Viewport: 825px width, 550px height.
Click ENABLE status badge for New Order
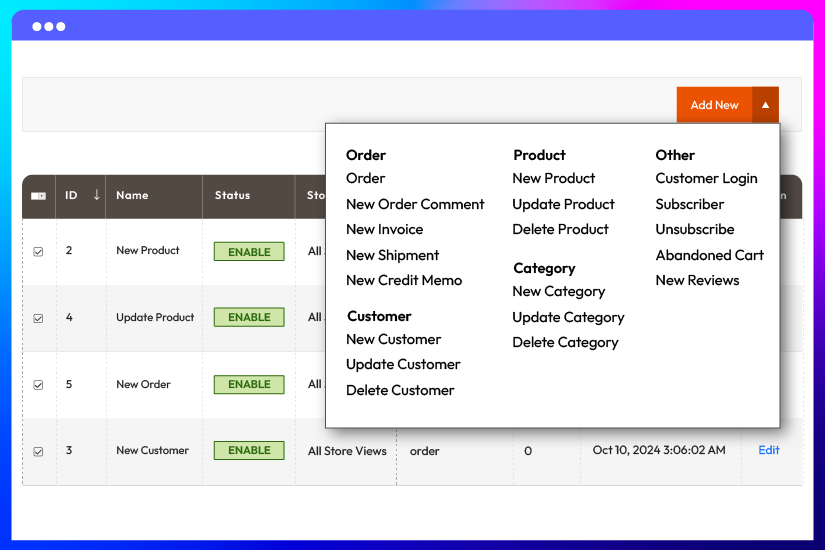point(249,384)
